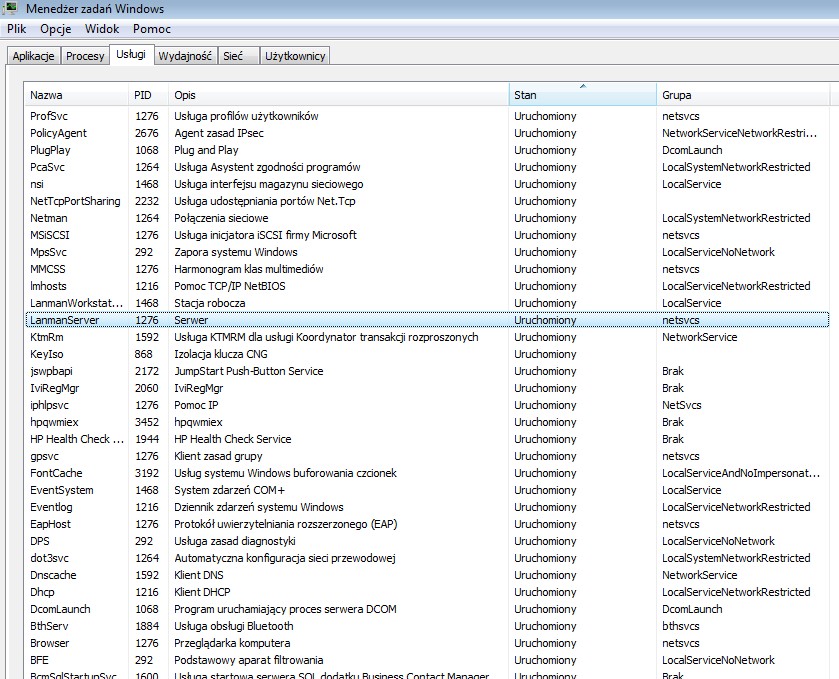
Task: Click the hpqwmiex service name
Action: point(54,422)
